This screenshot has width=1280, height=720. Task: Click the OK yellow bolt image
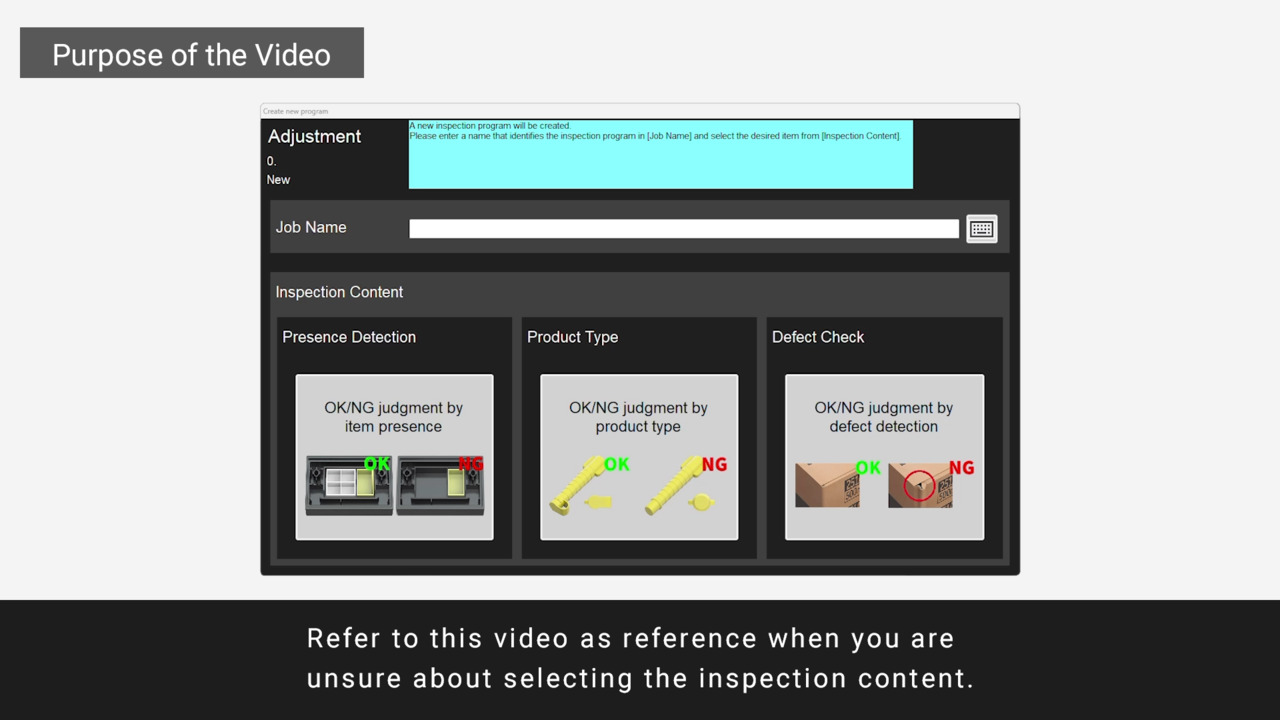(x=588, y=486)
